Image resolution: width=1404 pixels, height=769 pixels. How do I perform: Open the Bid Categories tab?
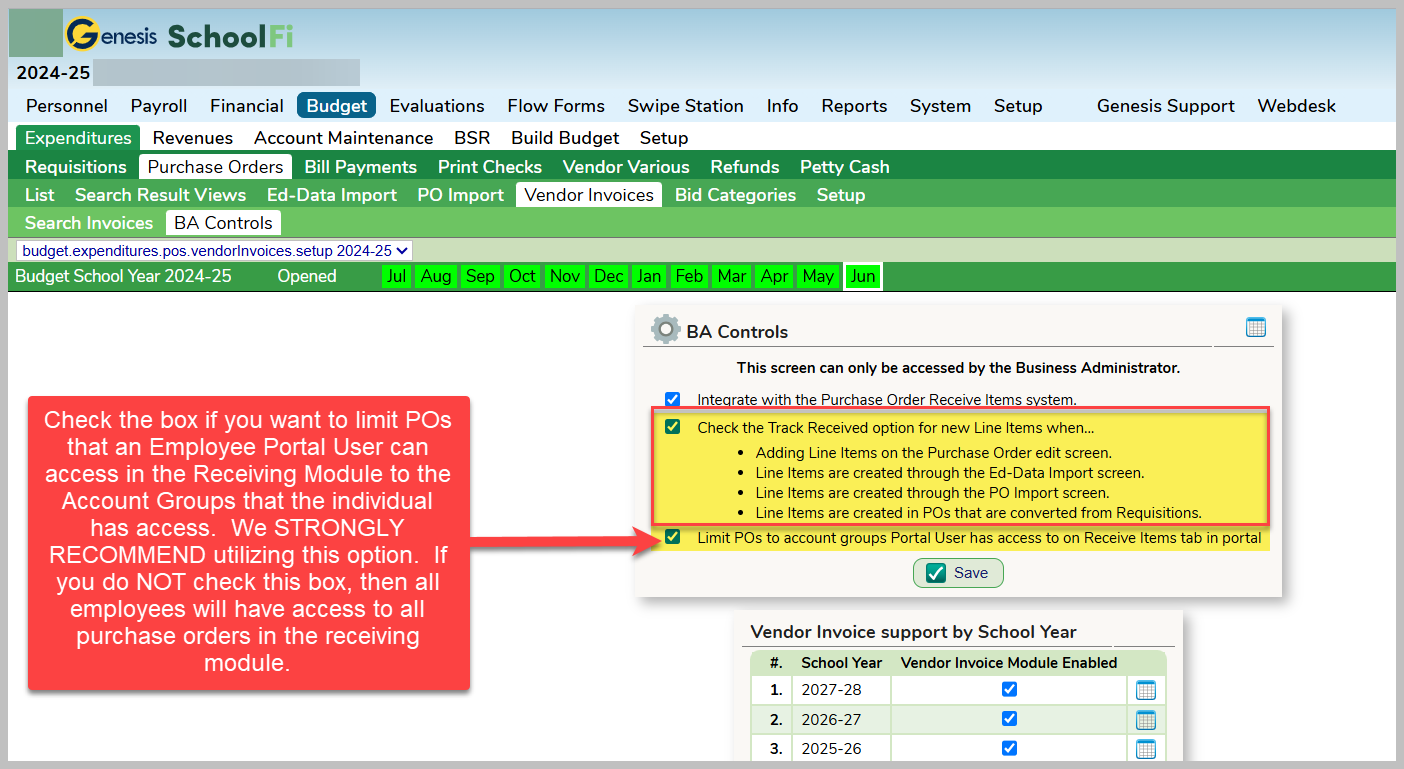736,195
